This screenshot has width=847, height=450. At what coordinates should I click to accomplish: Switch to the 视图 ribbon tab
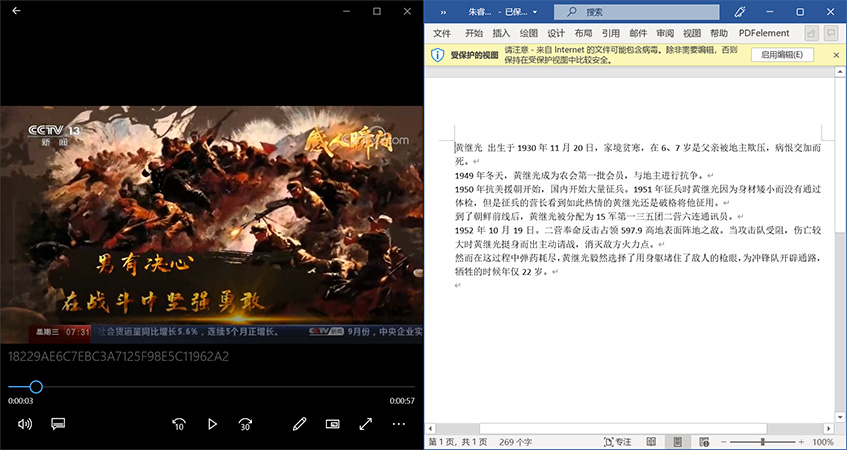(692, 33)
